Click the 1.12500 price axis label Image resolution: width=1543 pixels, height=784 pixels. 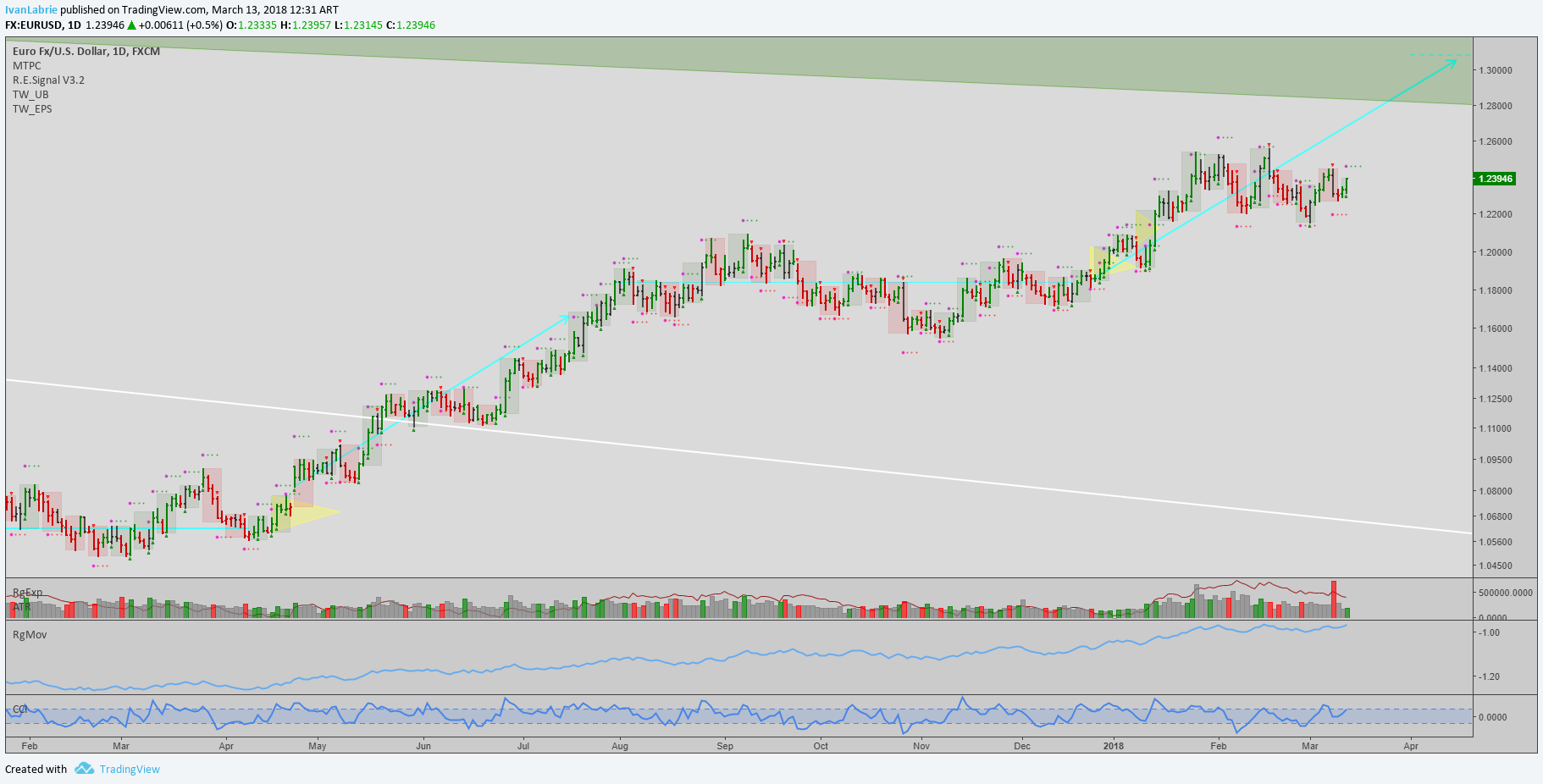1496,399
